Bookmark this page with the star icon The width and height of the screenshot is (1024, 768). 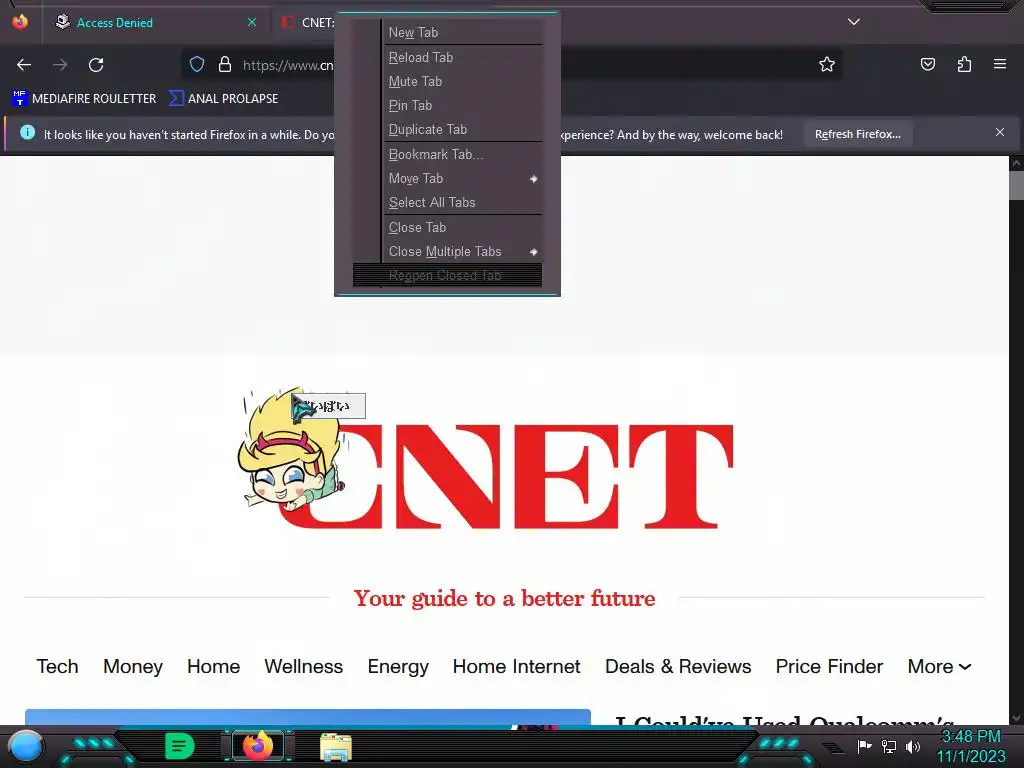827,64
